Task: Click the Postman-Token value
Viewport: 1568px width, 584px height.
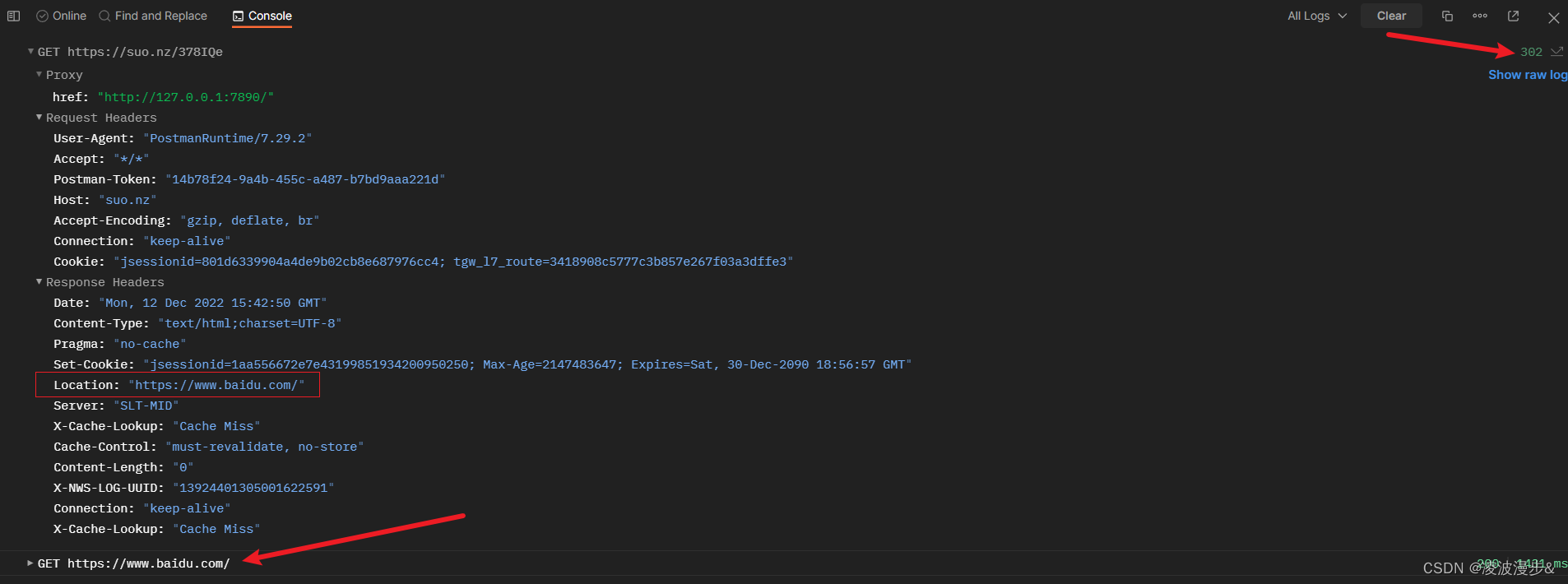Action: 305,179
